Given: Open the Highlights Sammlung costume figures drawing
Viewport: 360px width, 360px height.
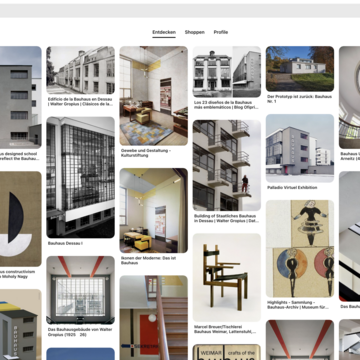Looking at the screenshot, I should click(x=300, y=249).
